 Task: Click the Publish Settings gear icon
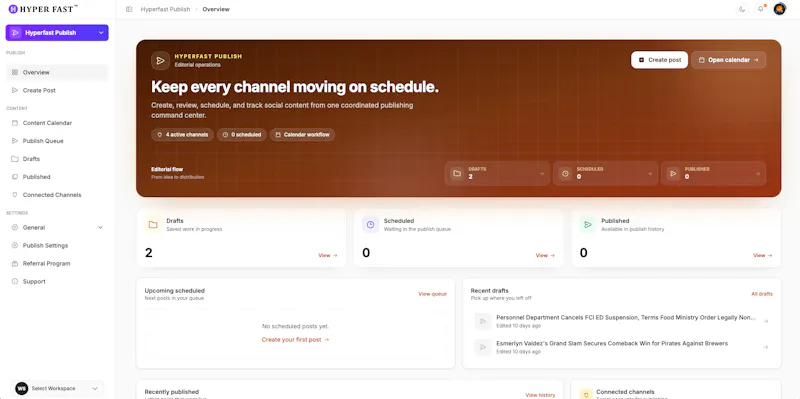[x=15, y=245]
